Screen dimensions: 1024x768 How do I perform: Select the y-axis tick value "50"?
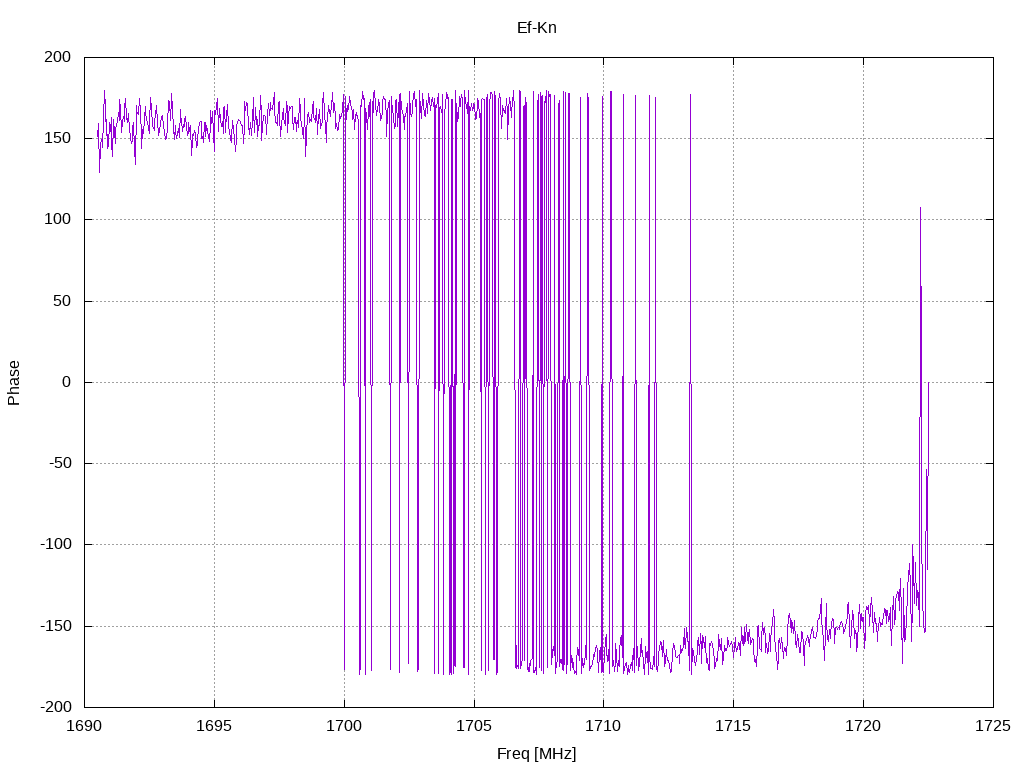(x=62, y=300)
